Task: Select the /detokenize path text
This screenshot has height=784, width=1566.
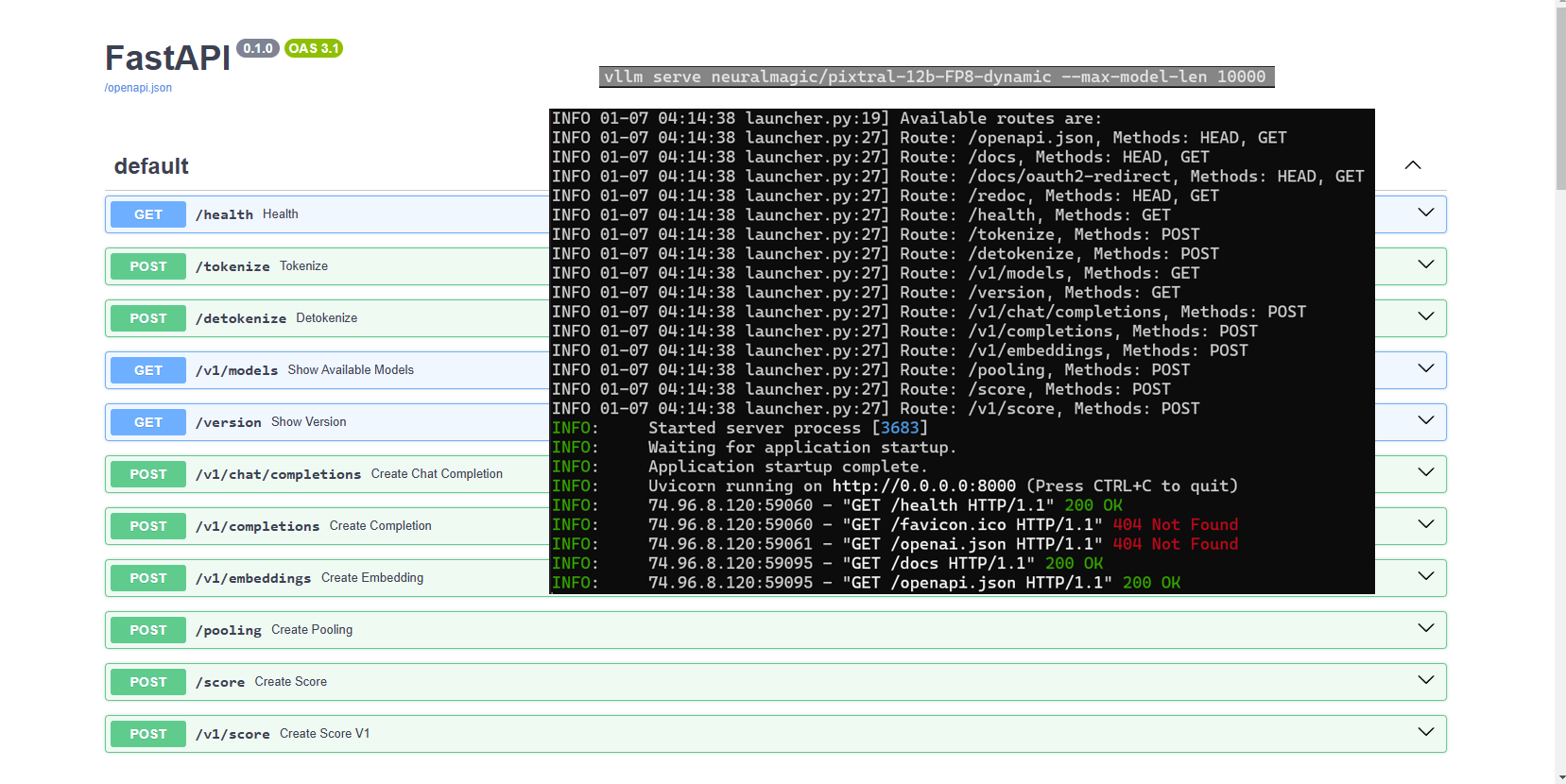Action: [241, 318]
